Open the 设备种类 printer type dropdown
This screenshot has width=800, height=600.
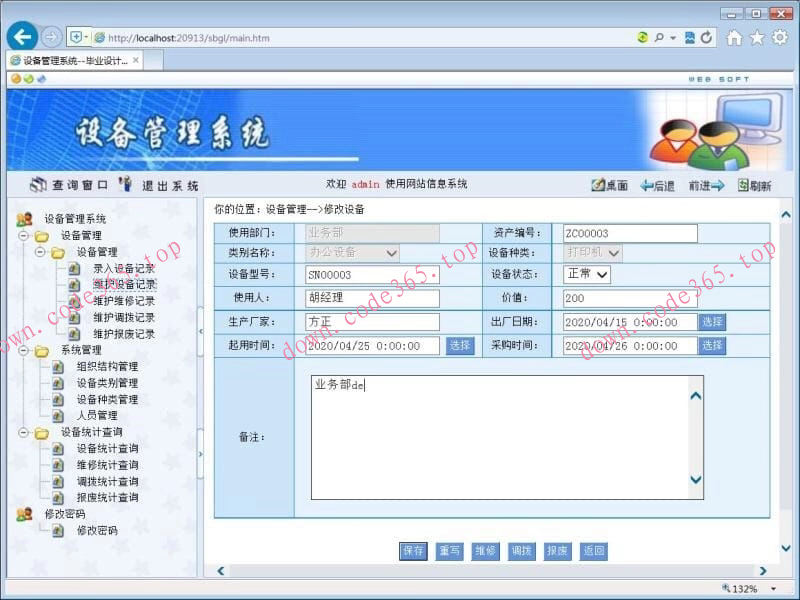click(x=613, y=252)
